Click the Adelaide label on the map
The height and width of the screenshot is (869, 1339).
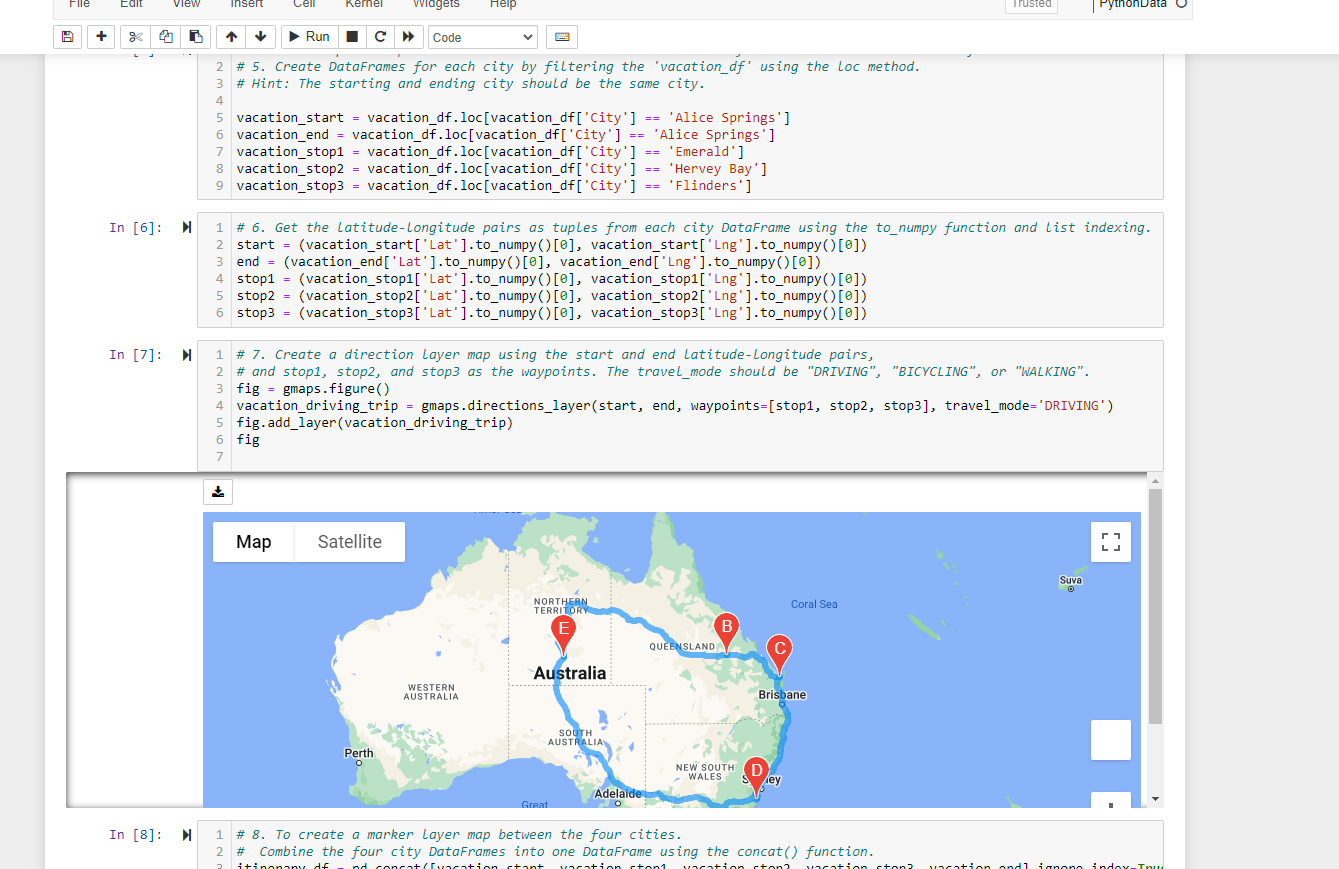[617, 794]
